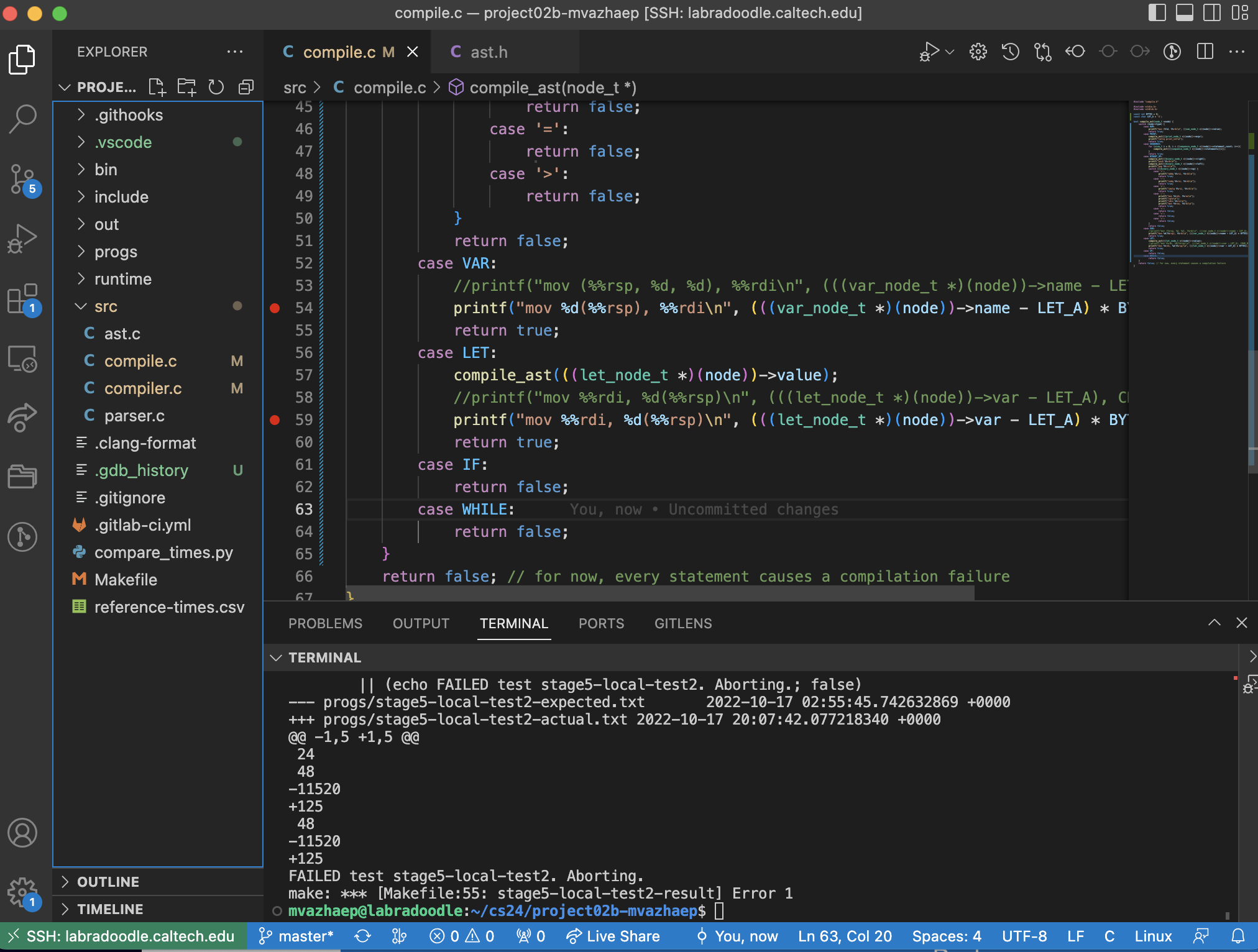The height and width of the screenshot is (952, 1258).
Task: Open the Run and Debug view
Action: pyautogui.click(x=23, y=239)
